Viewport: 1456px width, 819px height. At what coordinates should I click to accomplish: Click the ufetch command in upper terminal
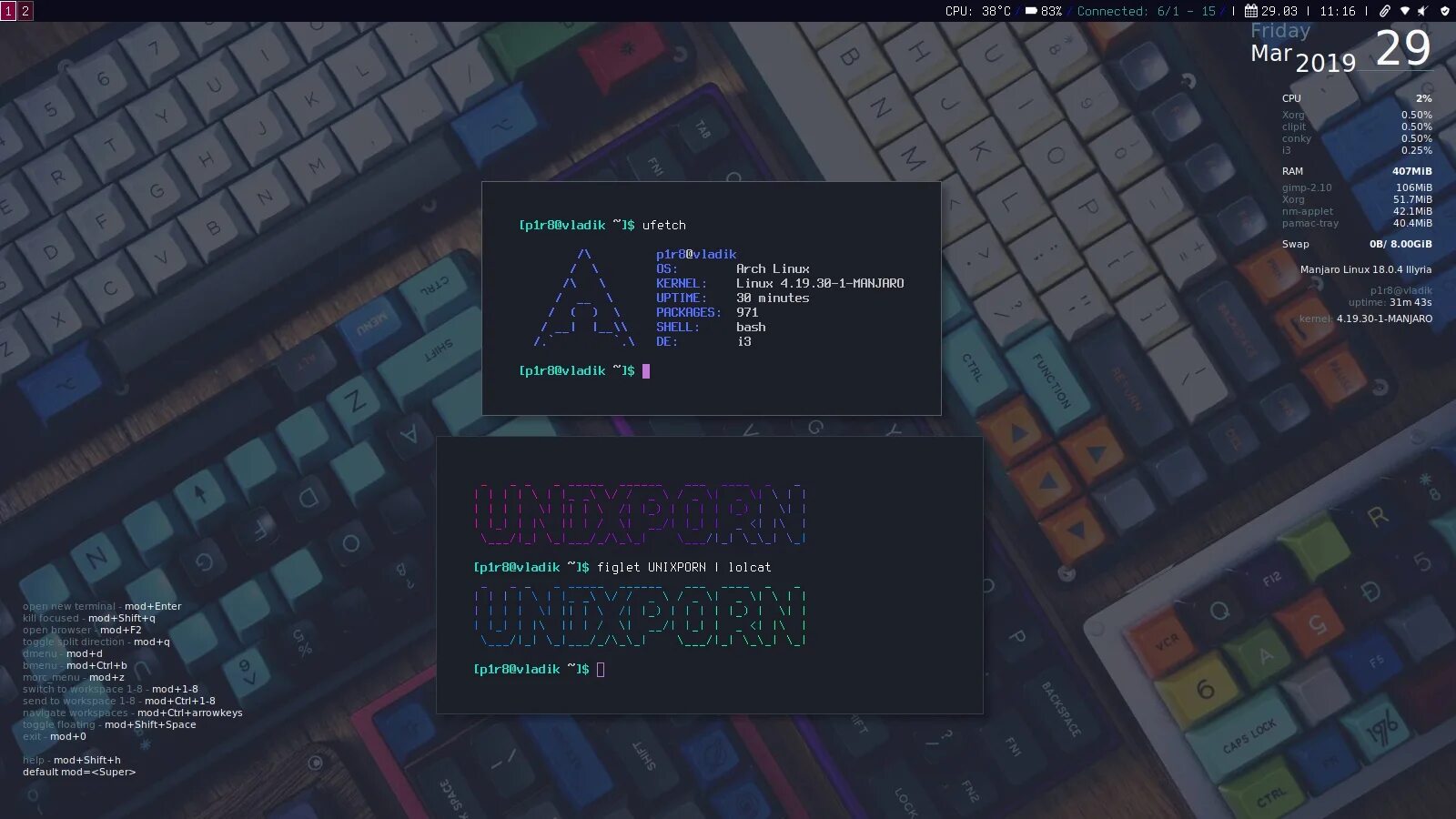tap(664, 225)
